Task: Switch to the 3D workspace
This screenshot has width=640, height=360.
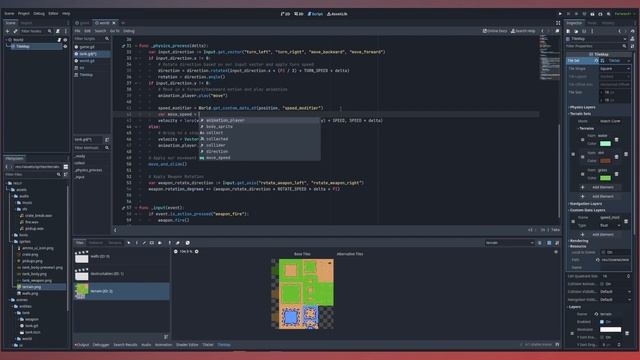Action: pyautogui.click(x=299, y=14)
